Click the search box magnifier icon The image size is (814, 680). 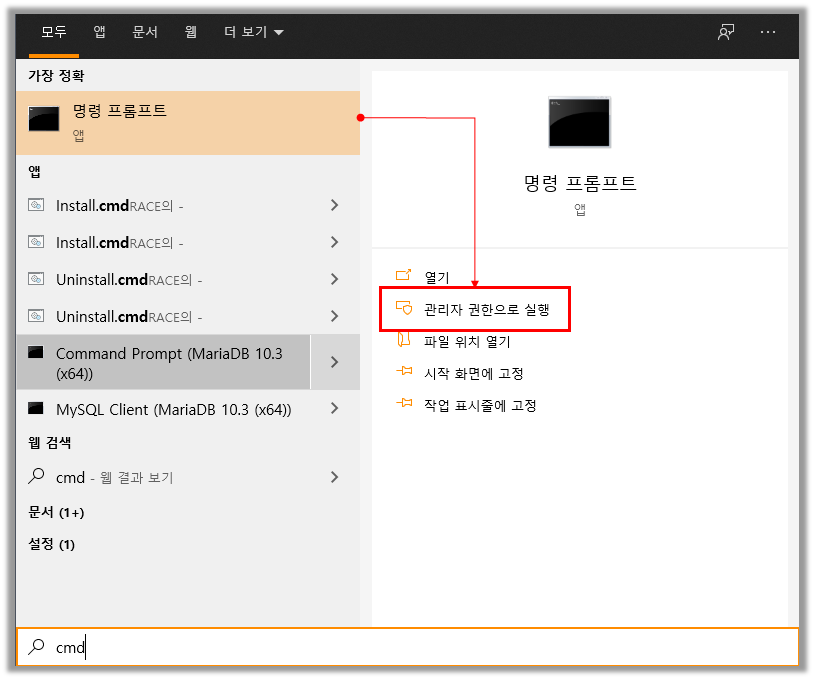(x=36, y=646)
